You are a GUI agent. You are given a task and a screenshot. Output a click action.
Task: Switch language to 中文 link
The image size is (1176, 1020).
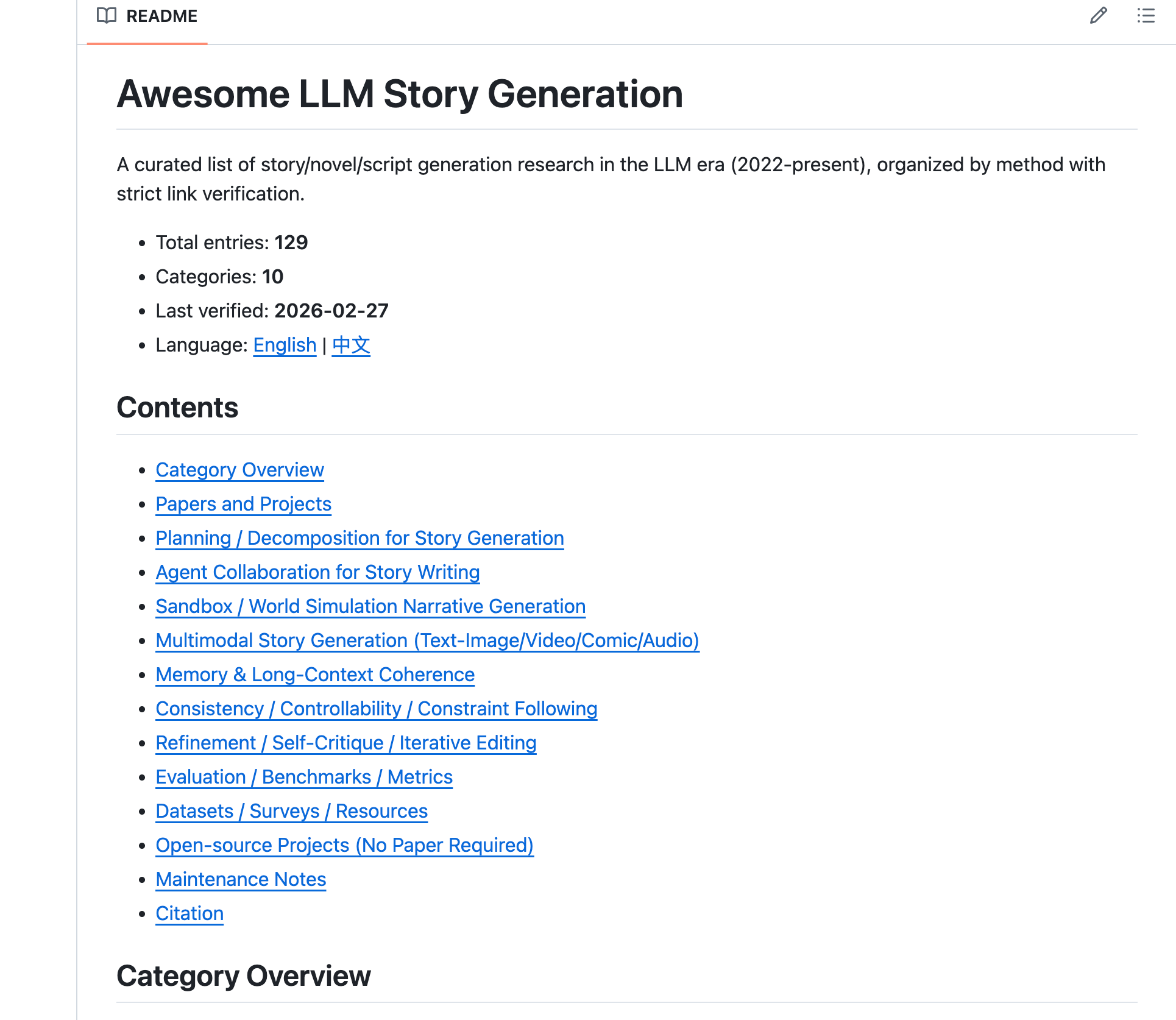[x=351, y=345]
